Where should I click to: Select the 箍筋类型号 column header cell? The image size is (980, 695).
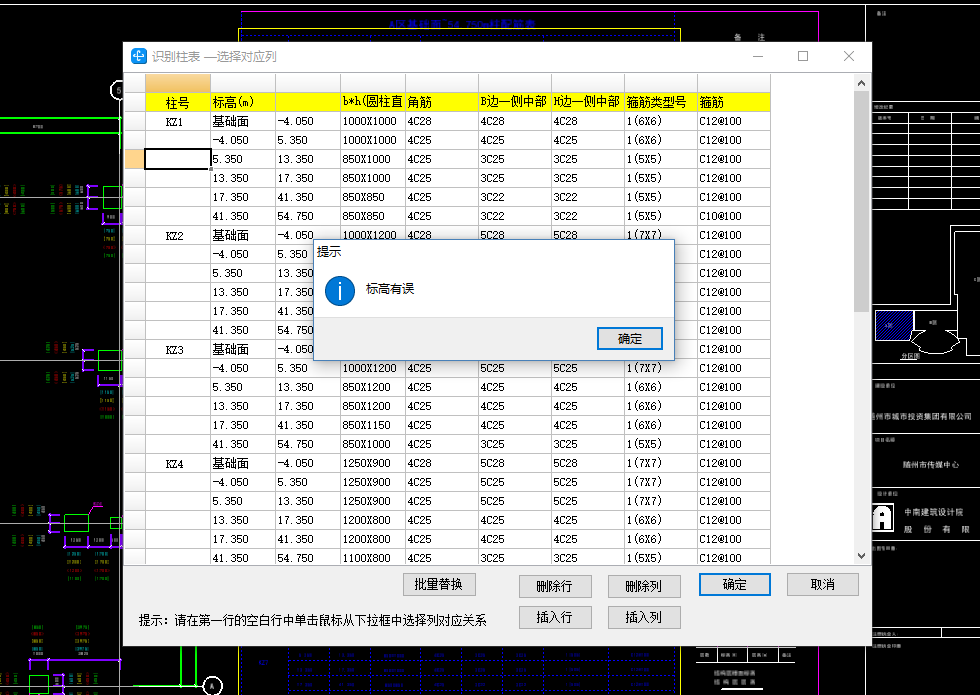point(660,102)
